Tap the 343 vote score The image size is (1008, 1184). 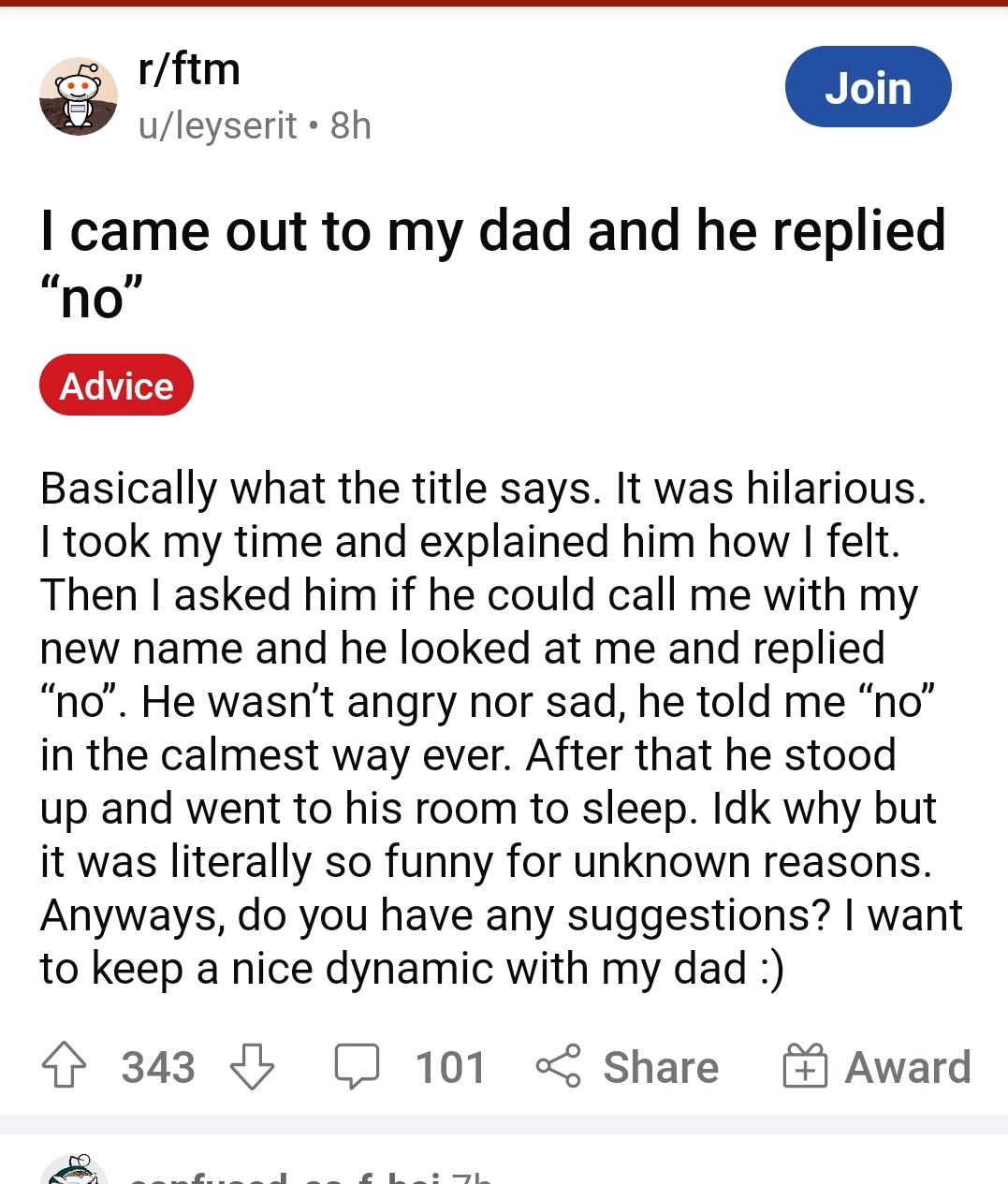[x=158, y=1067]
